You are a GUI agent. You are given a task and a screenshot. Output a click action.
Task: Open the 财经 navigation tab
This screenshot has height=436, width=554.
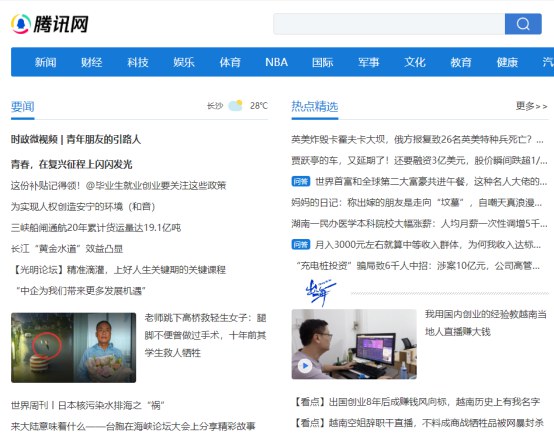tap(92, 62)
